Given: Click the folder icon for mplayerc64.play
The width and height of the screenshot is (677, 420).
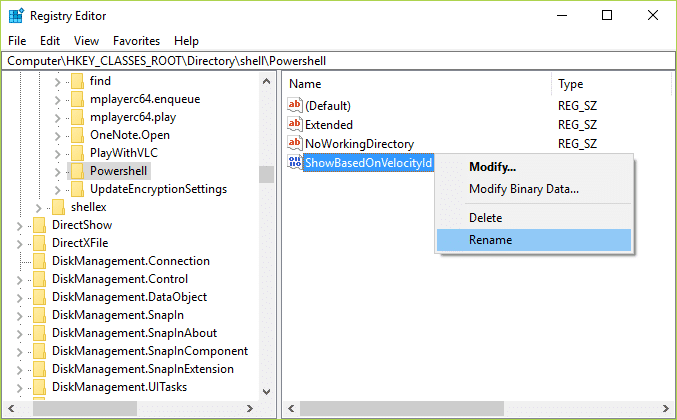Looking at the screenshot, I should [x=77, y=117].
